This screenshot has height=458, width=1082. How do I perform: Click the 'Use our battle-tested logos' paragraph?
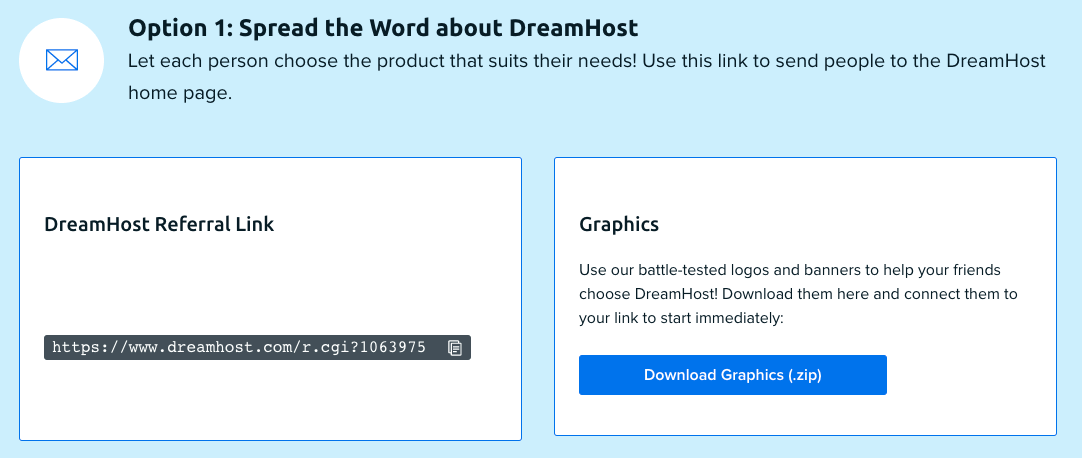point(798,295)
